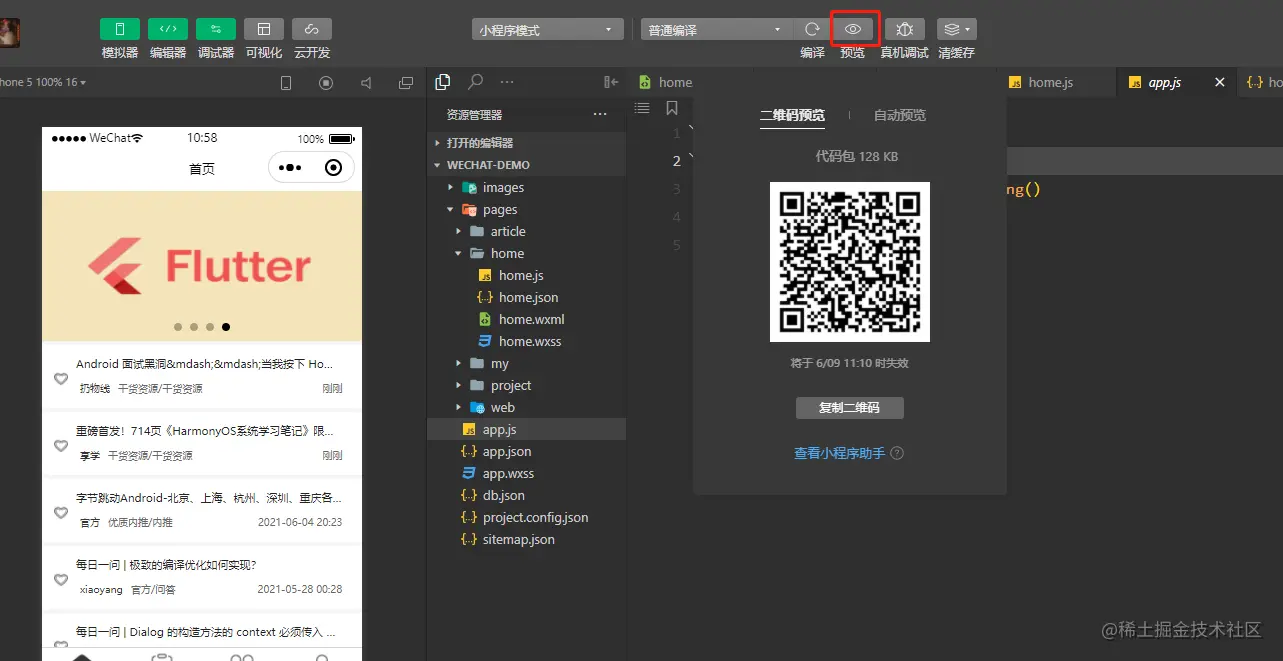The width and height of the screenshot is (1283, 661).
Task: Click the bookmark icon above the editor
Action: click(x=672, y=108)
